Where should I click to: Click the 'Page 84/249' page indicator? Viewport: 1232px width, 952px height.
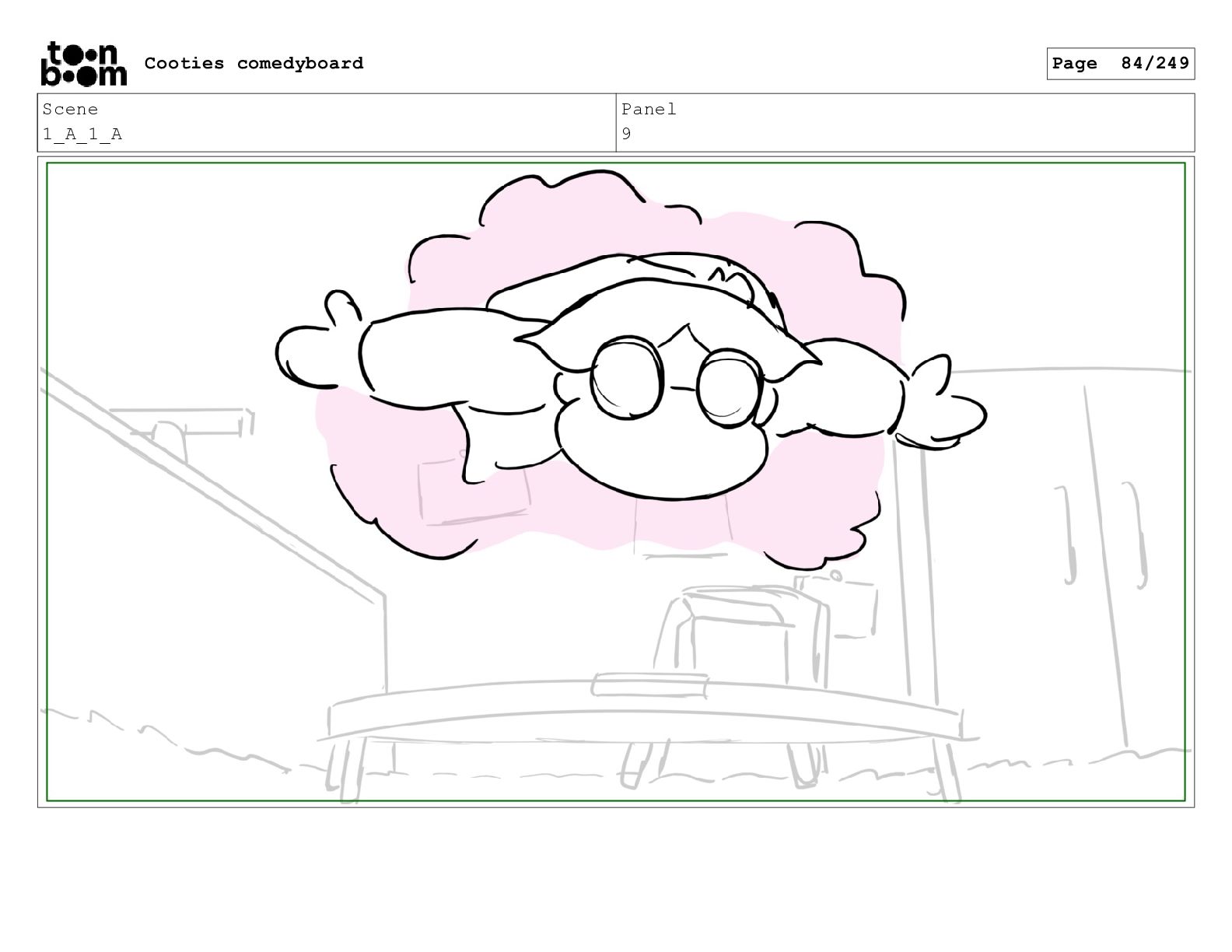[x=1120, y=64]
